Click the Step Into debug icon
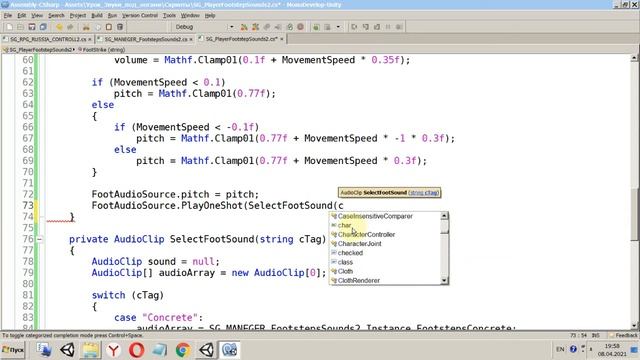The width and height of the screenshot is (640, 360). (x=365, y=27)
